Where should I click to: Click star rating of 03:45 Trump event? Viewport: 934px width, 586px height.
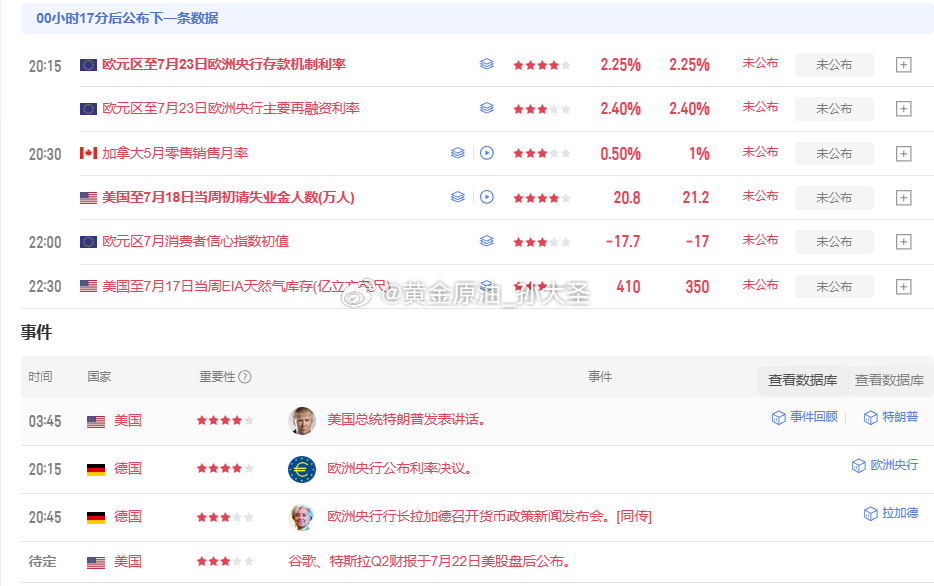click(x=225, y=420)
